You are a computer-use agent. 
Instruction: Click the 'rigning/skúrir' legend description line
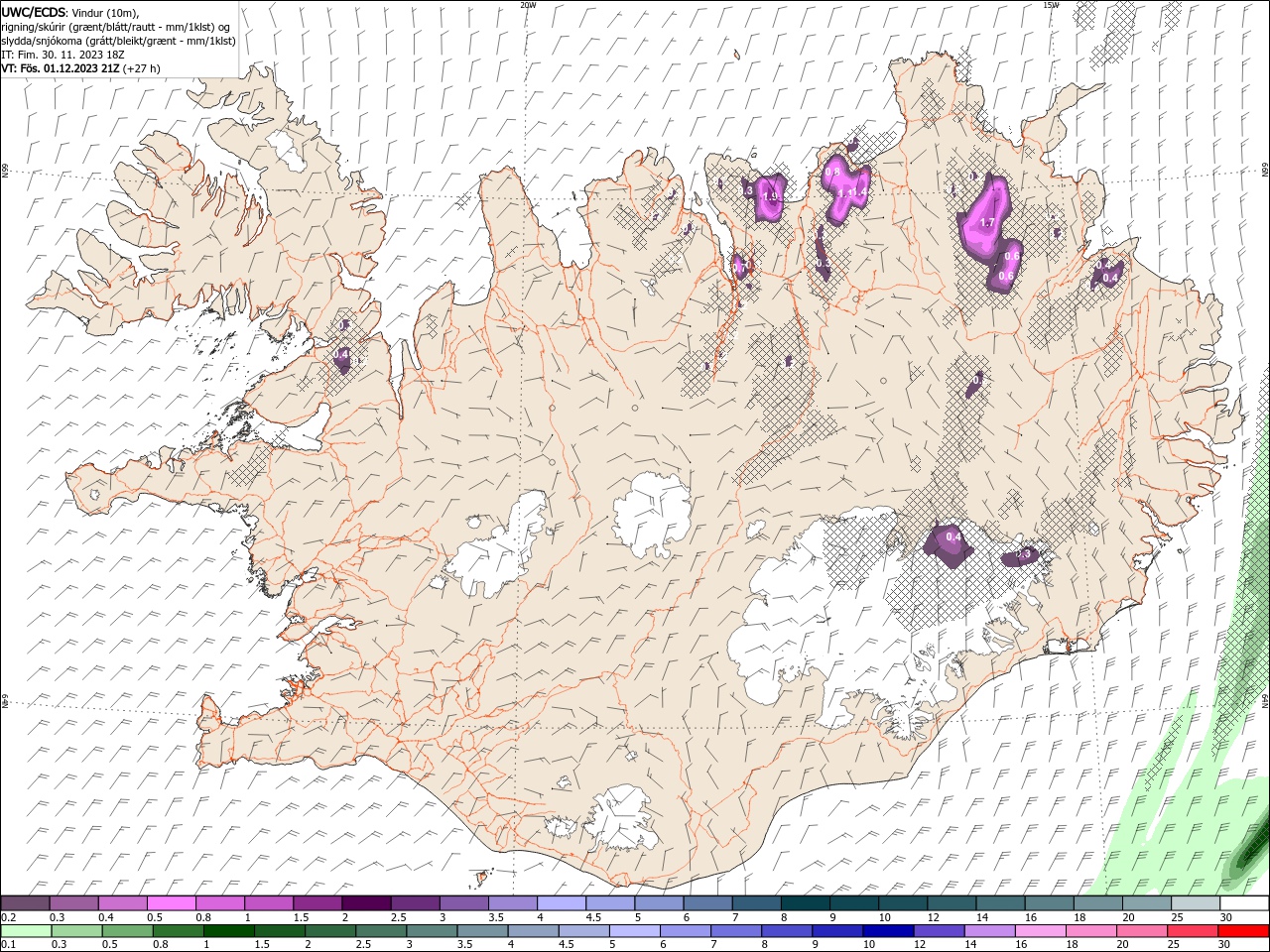[x=116, y=27]
